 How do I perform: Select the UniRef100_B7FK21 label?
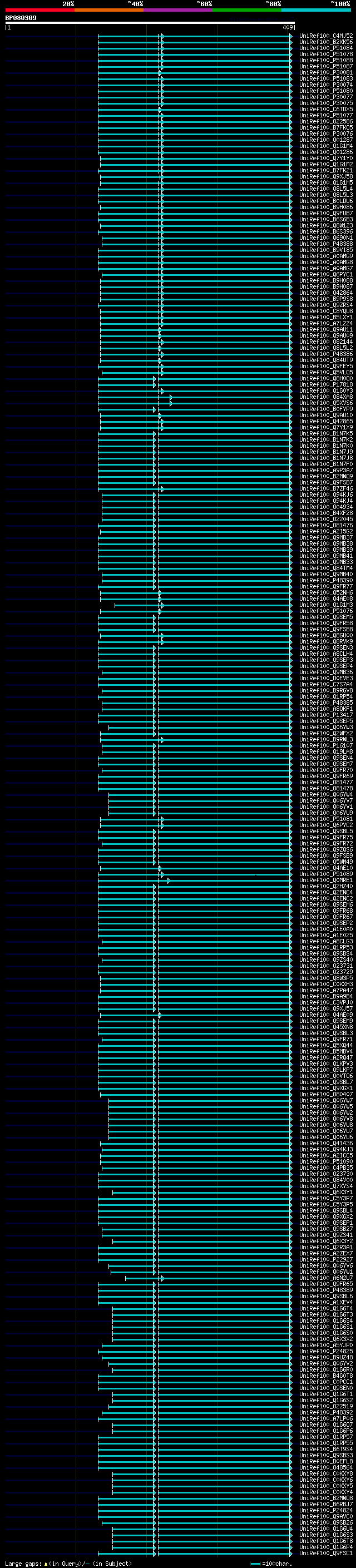pos(326,170)
